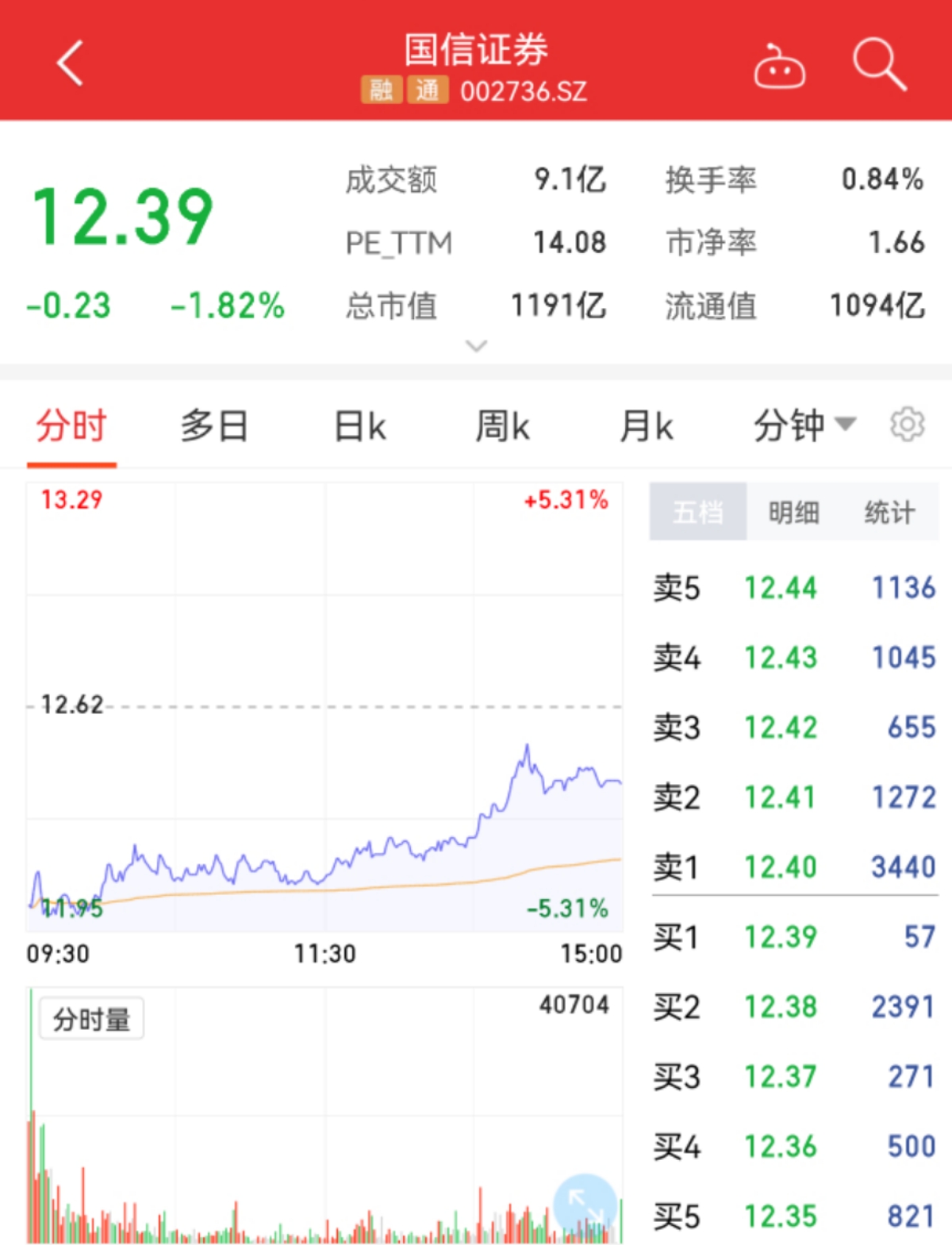The height and width of the screenshot is (1245, 952).
Task: Switch to 多日 chart tab
Action: click(x=214, y=426)
